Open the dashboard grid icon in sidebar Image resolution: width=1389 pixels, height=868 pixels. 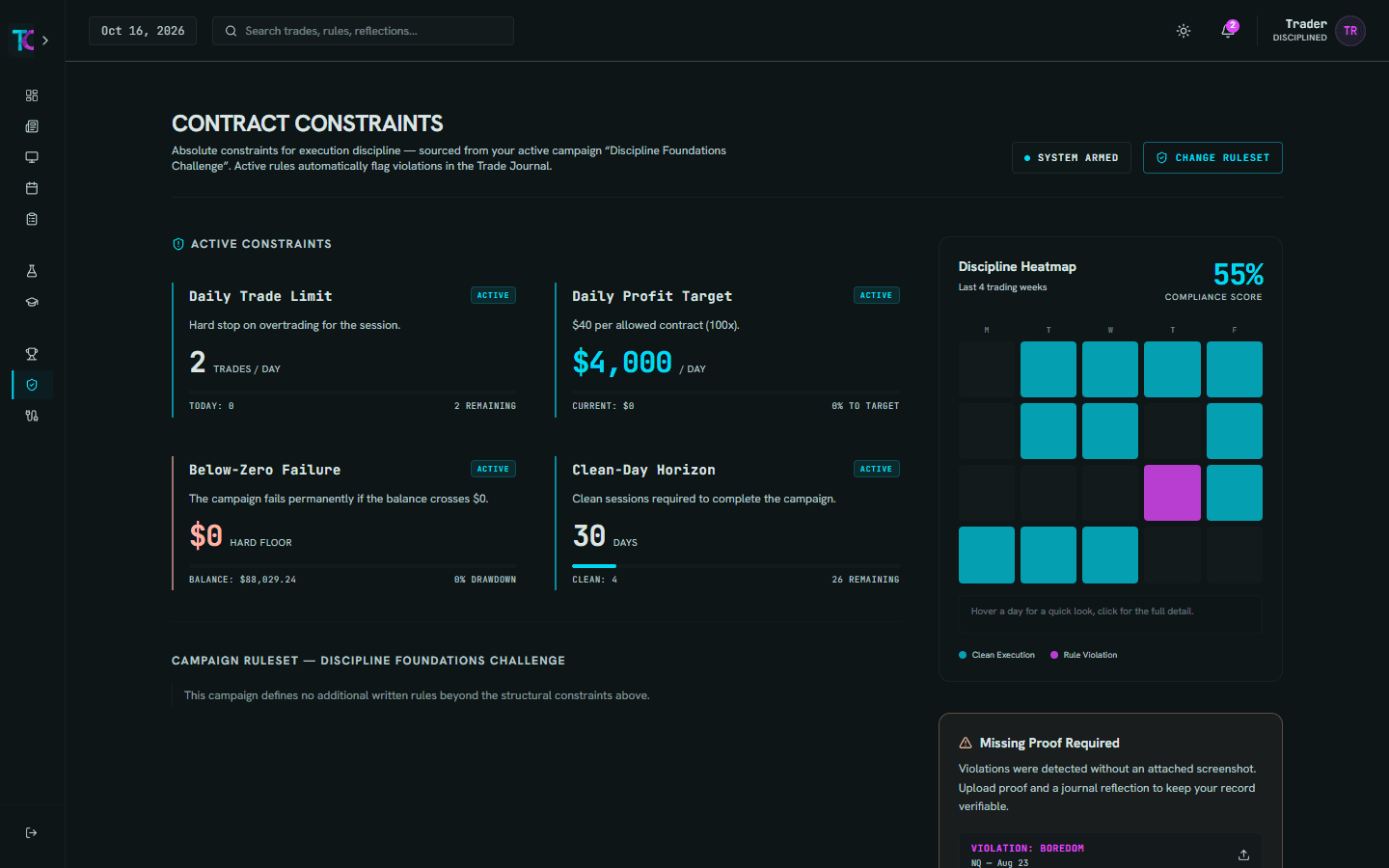[x=32, y=95]
